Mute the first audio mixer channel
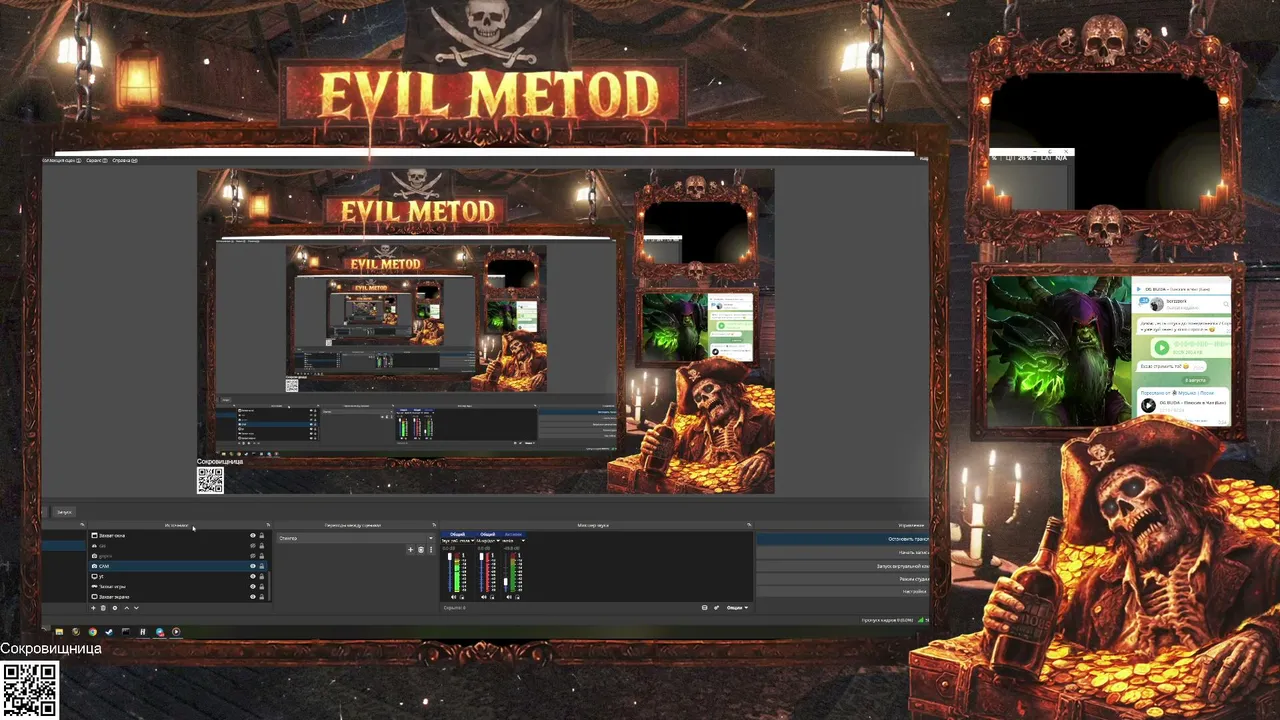The height and width of the screenshot is (720, 1280). coord(454,597)
